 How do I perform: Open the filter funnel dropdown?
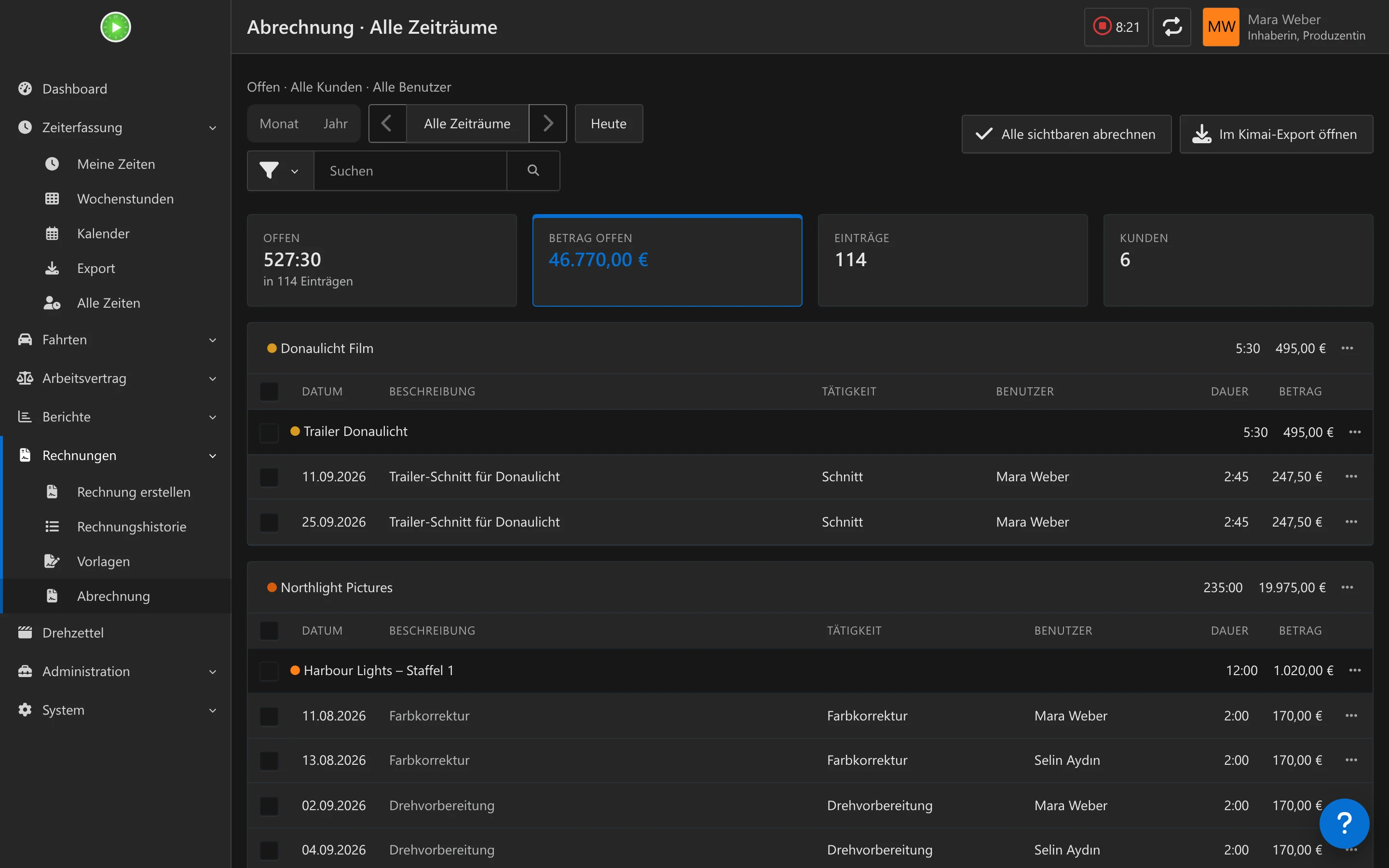pyautogui.click(x=280, y=171)
